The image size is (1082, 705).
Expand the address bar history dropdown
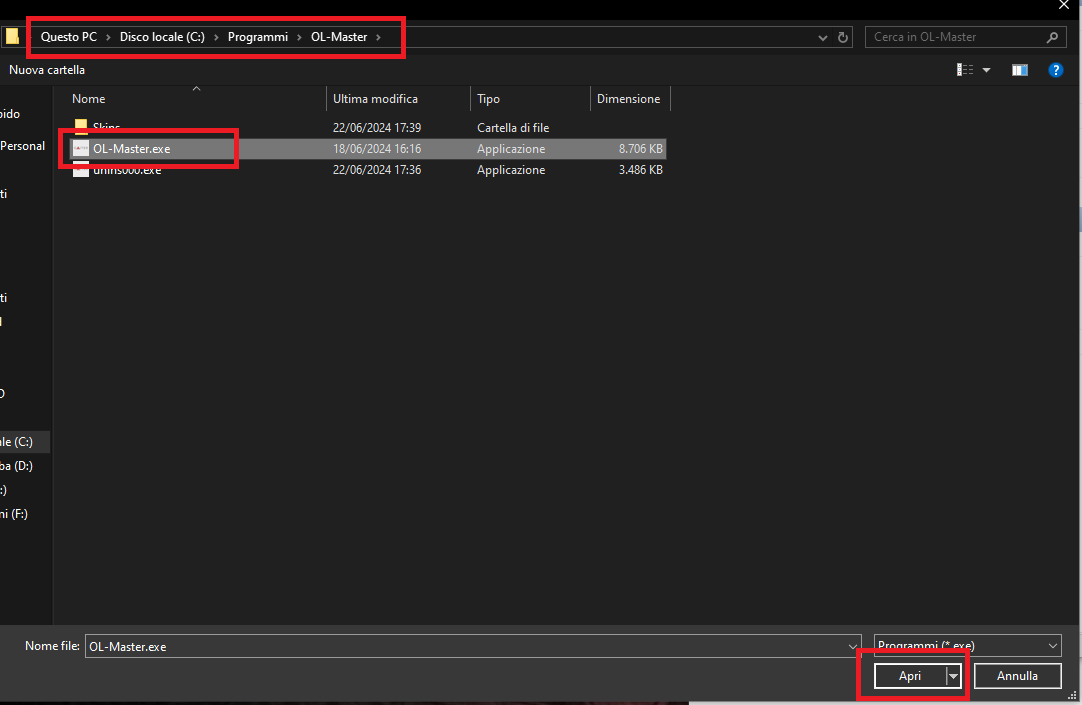823,38
